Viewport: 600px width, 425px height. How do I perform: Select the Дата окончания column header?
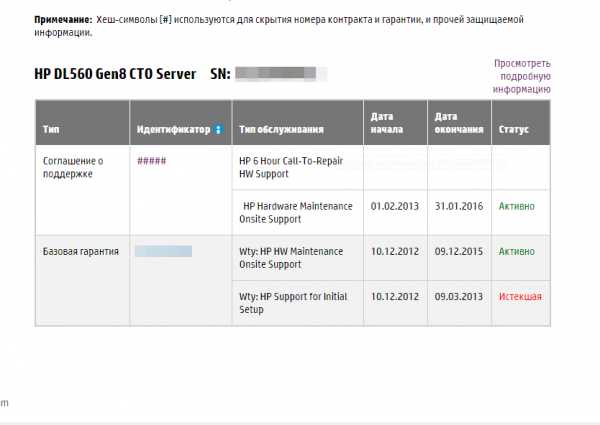[x=459, y=122]
